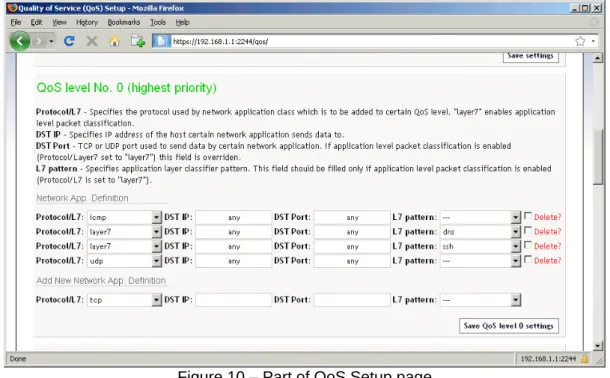Open the back/forward history dropdown arrow
This screenshot has height=378, width=610.
(51, 41)
